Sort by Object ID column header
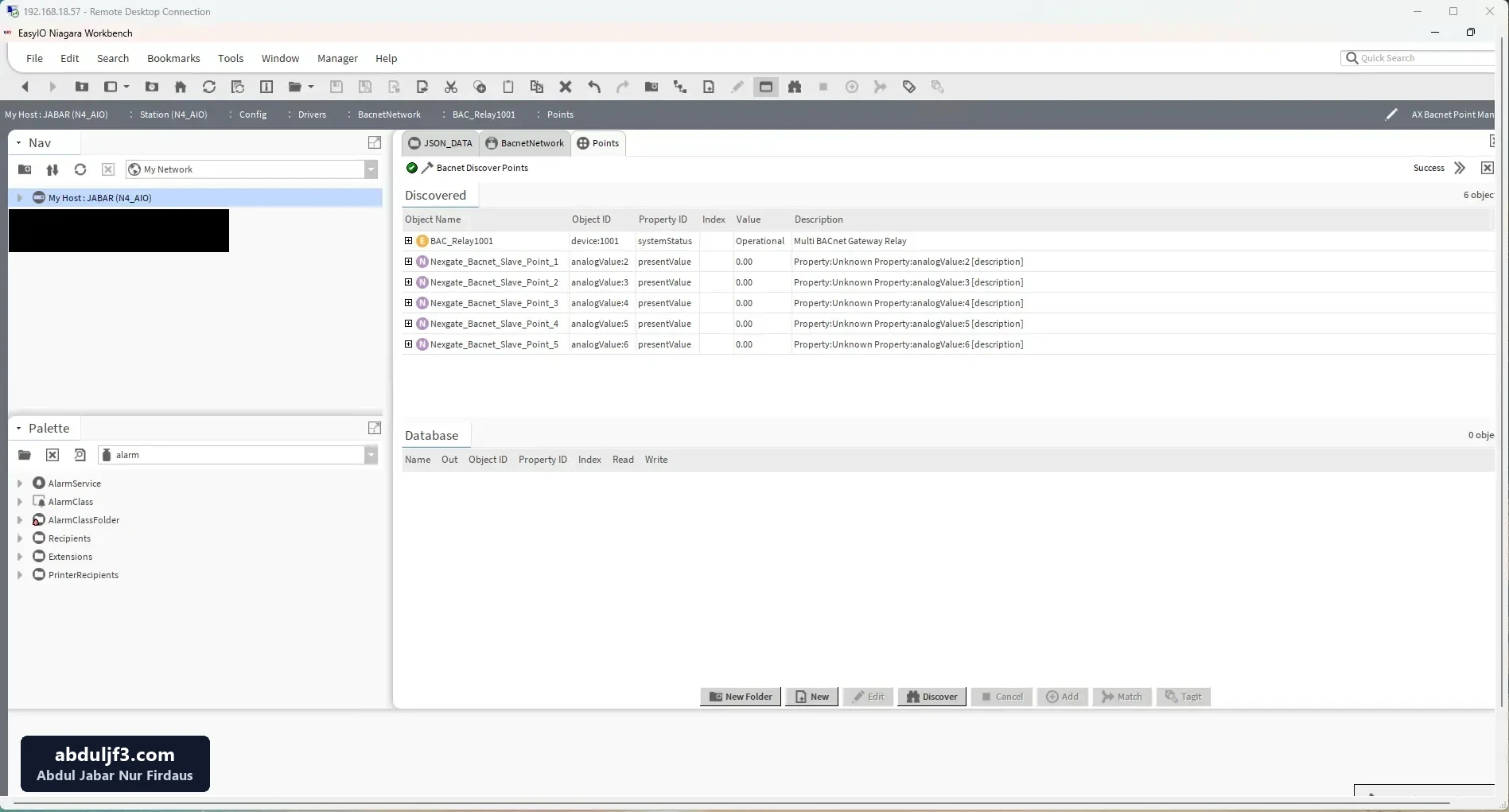 tap(591, 220)
